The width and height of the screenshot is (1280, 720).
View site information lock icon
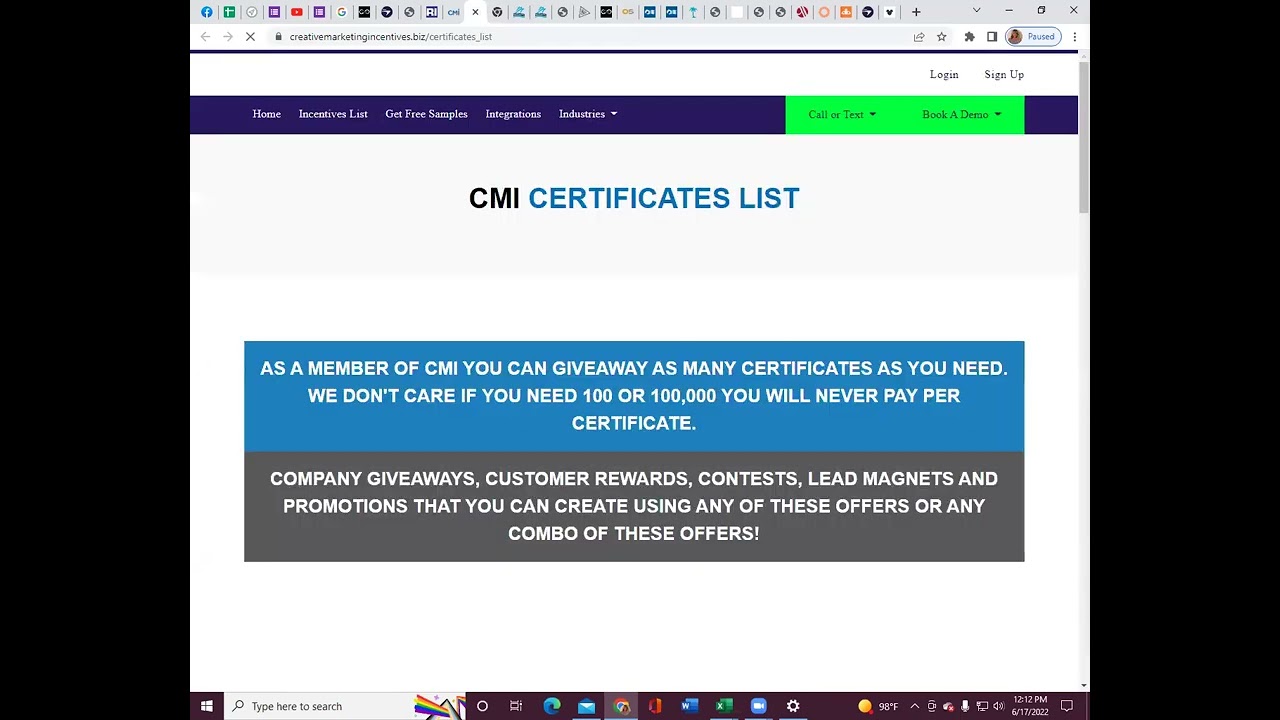(x=279, y=37)
